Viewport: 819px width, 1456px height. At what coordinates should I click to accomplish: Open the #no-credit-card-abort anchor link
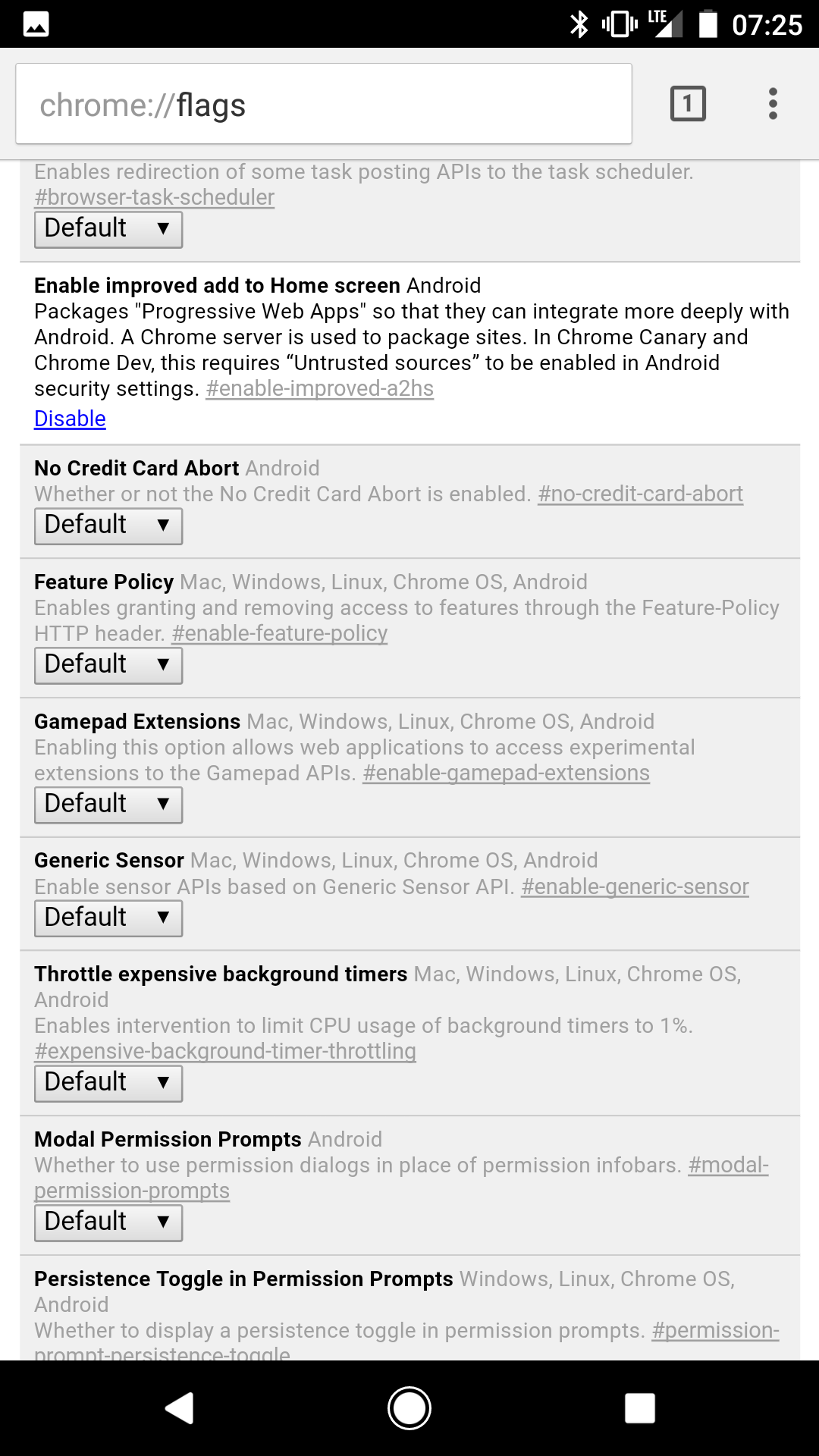point(640,494)
